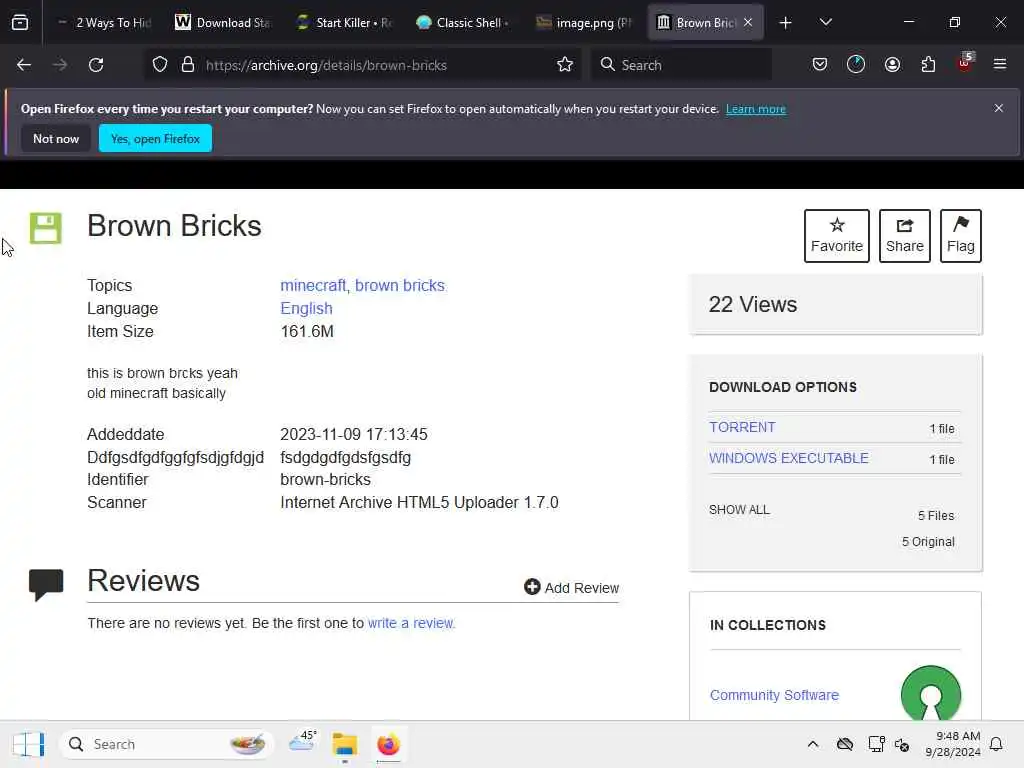Viewport: 1024px width, 768px height.
Task: Open the Extensions puzzle icon
Action: pos(928,65)
